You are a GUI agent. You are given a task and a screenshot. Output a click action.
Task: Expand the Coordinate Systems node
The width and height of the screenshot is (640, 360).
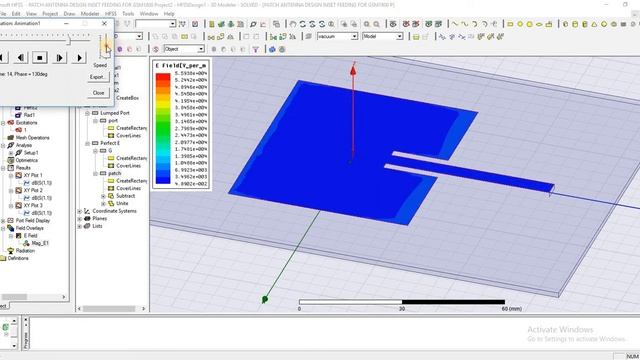[80, 211]
